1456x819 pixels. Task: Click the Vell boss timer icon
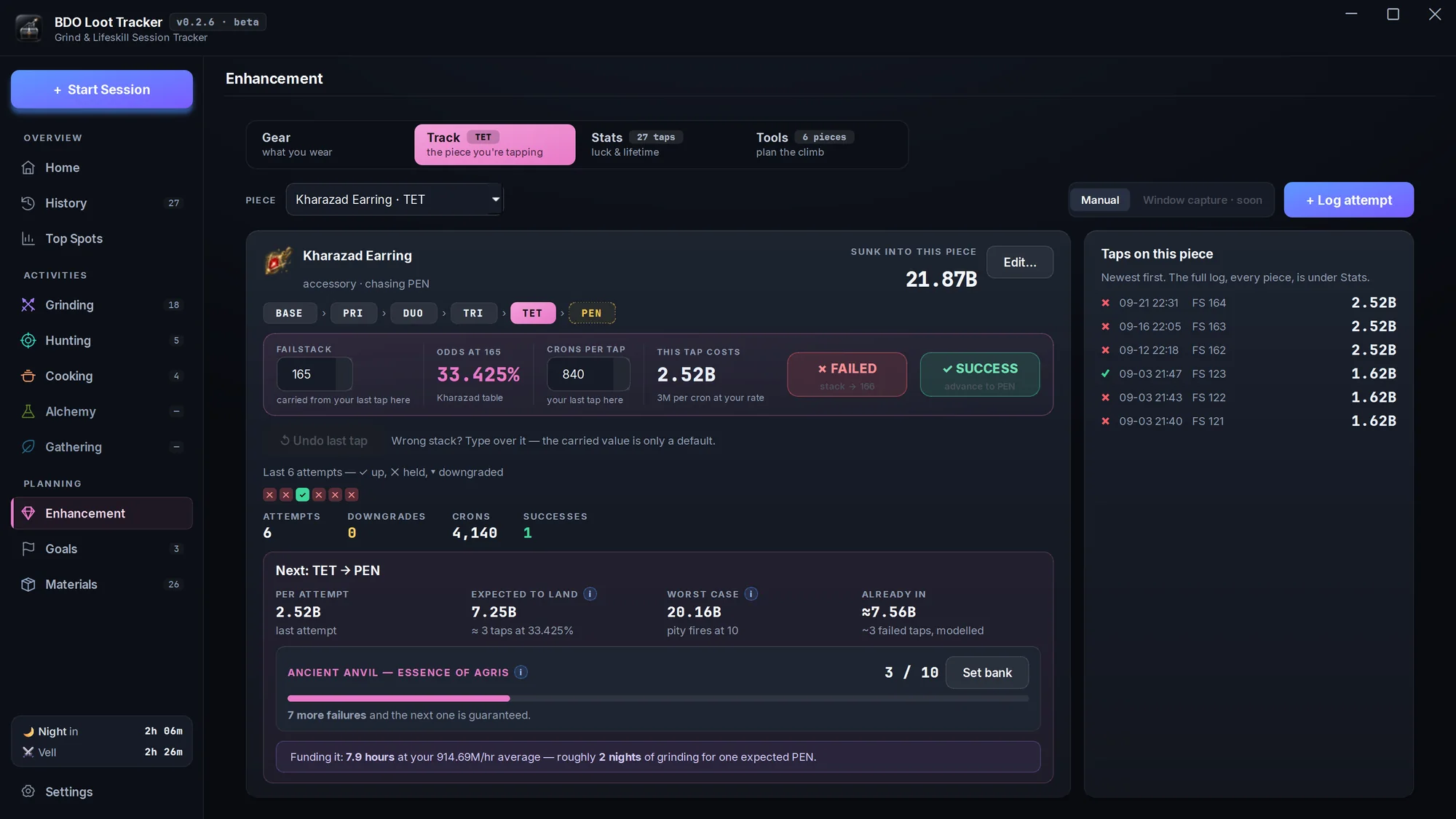(28, 752)
